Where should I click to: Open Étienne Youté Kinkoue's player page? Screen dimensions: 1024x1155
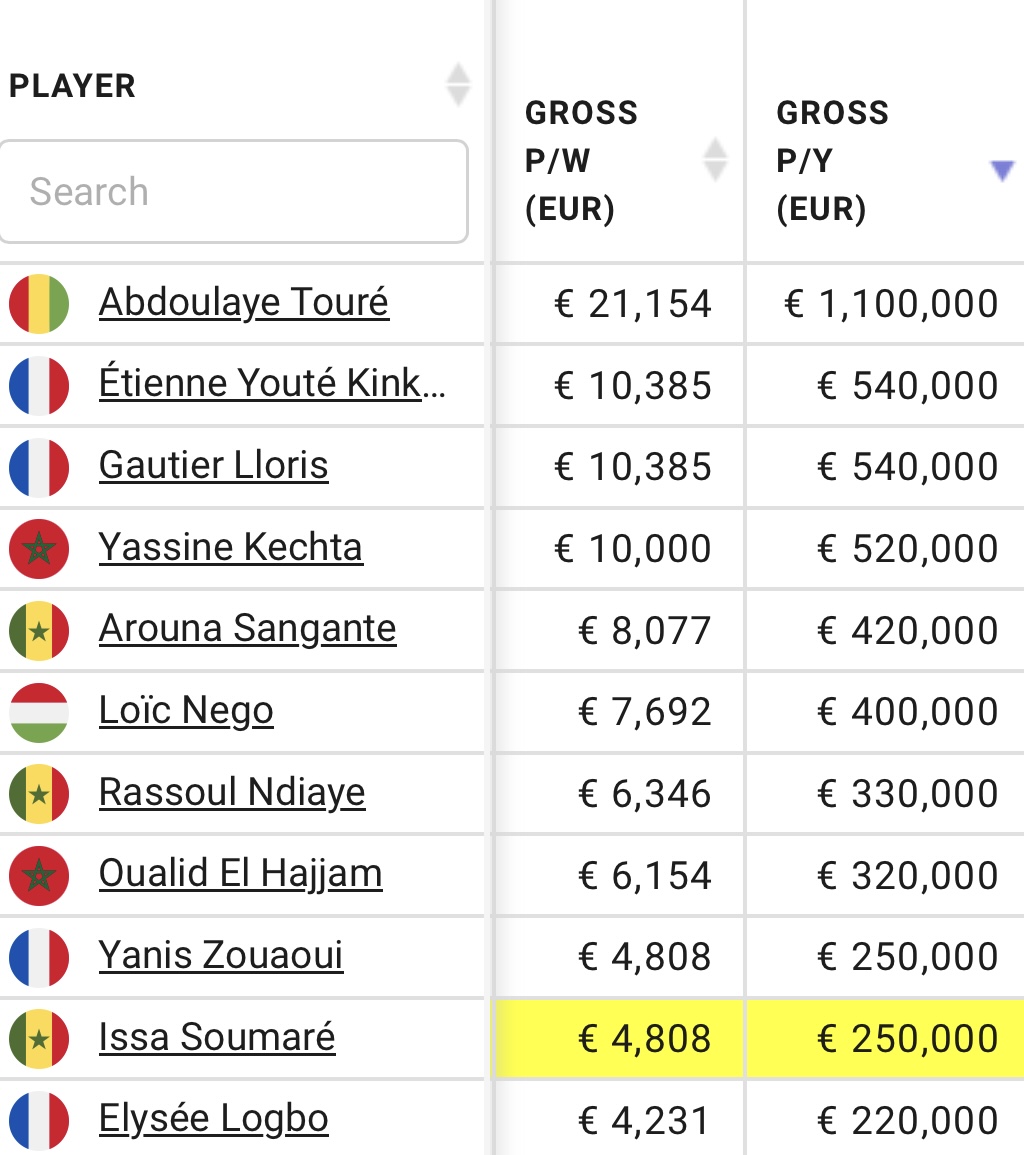click(x=272, y=384)
